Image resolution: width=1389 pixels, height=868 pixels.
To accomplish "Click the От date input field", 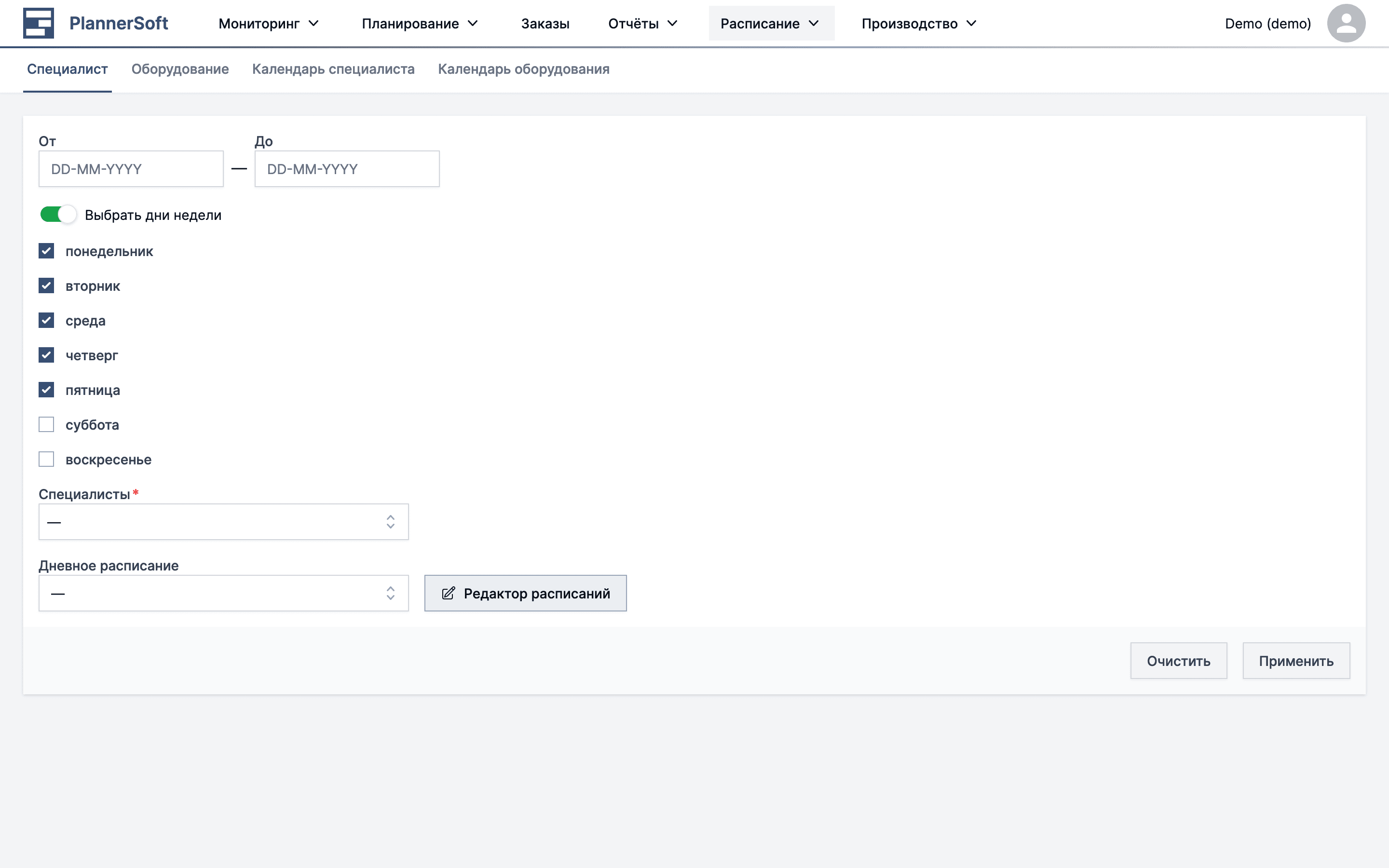I will pyautogui.click(x=130, y=168).
